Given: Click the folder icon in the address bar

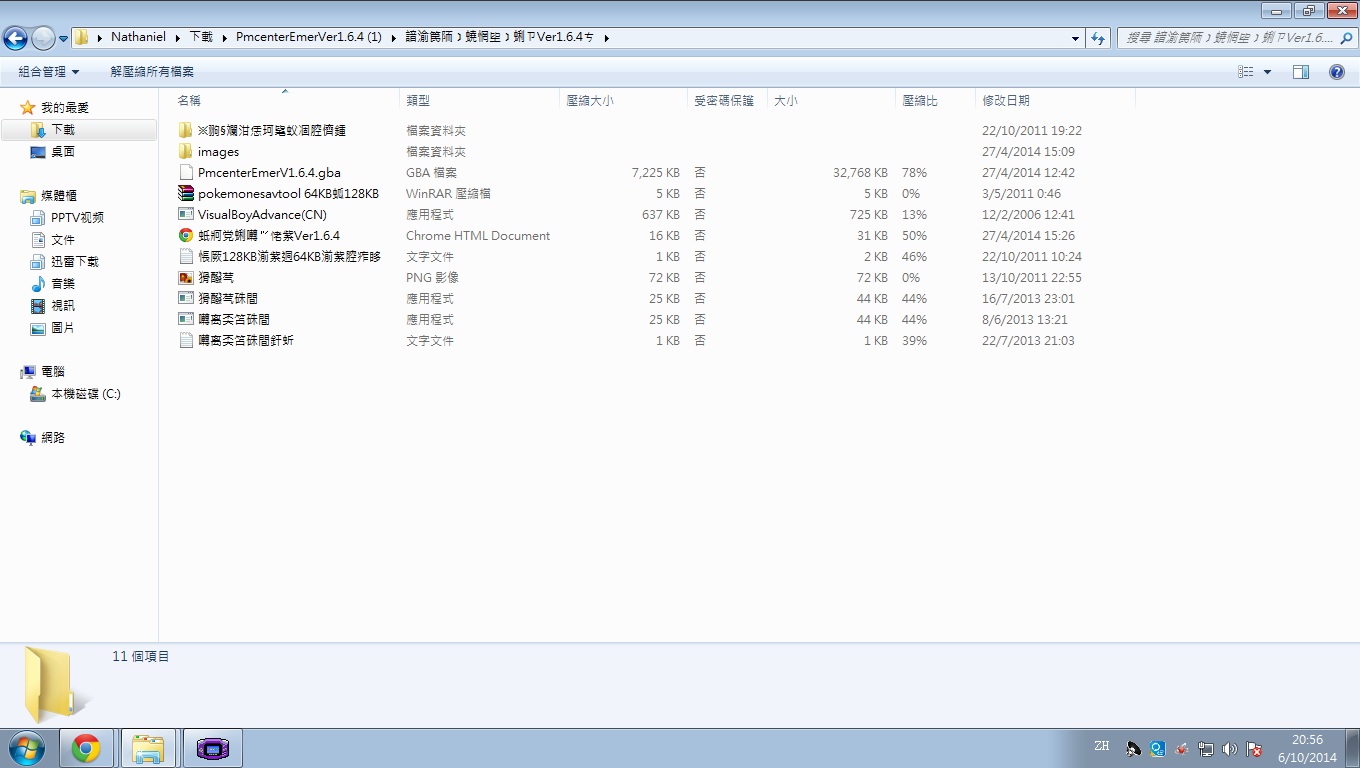Looking at the screenshot, I should pyautogui.click(x=82, y=37).
